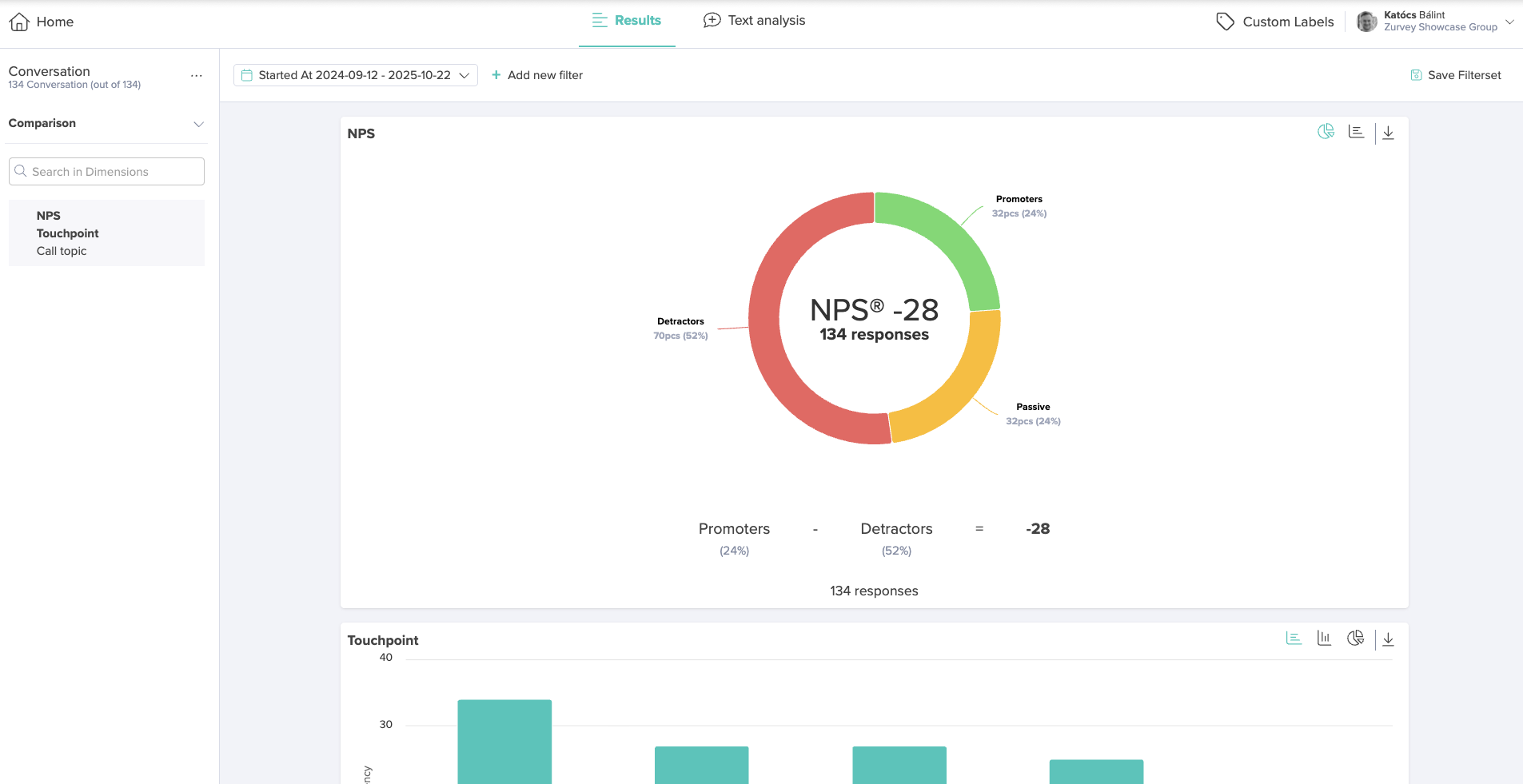Collapse the Comparison section

(x=198, y=124)
